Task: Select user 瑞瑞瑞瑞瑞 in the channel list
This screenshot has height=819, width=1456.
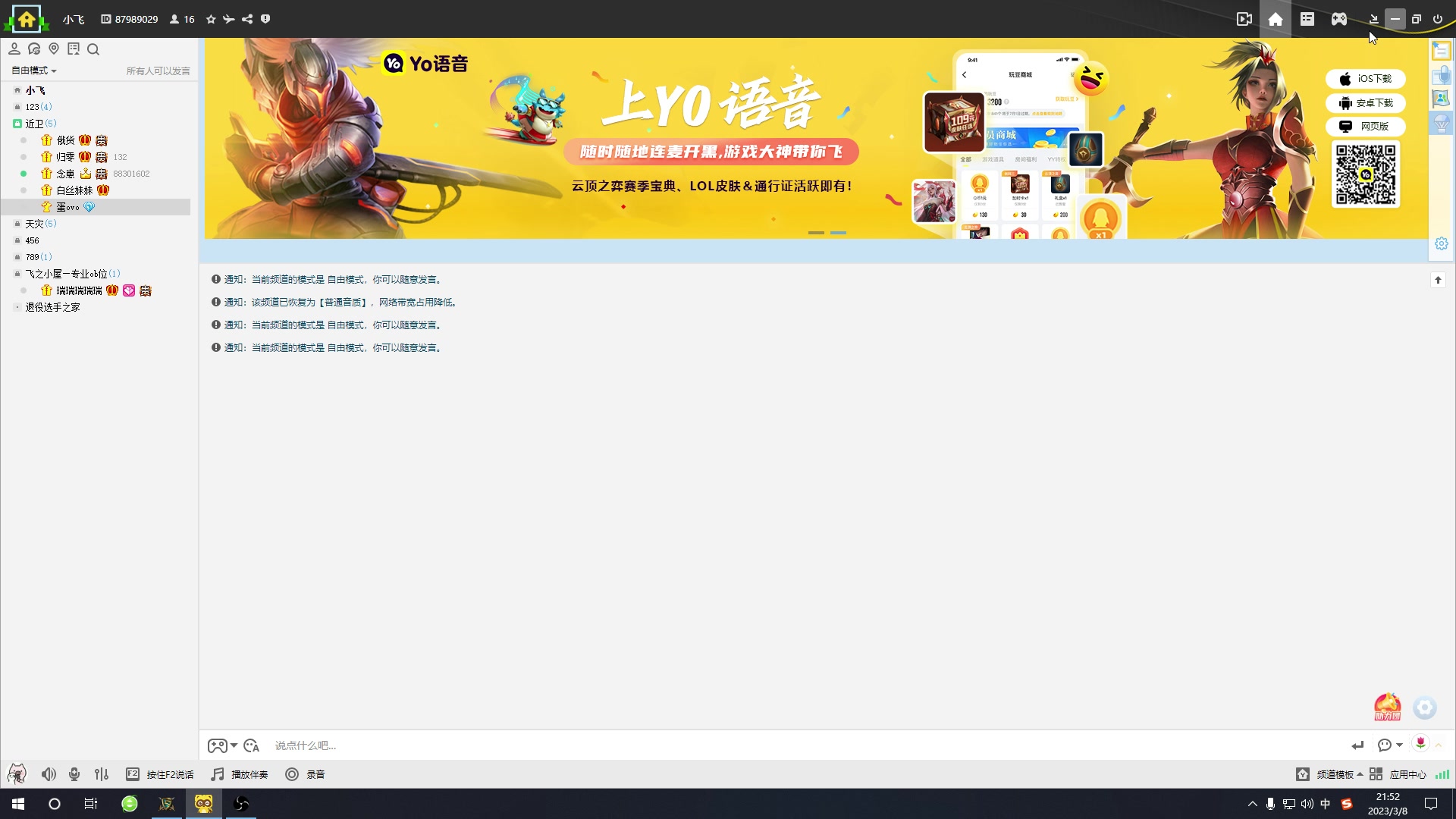Action: [x=79, y=290]
